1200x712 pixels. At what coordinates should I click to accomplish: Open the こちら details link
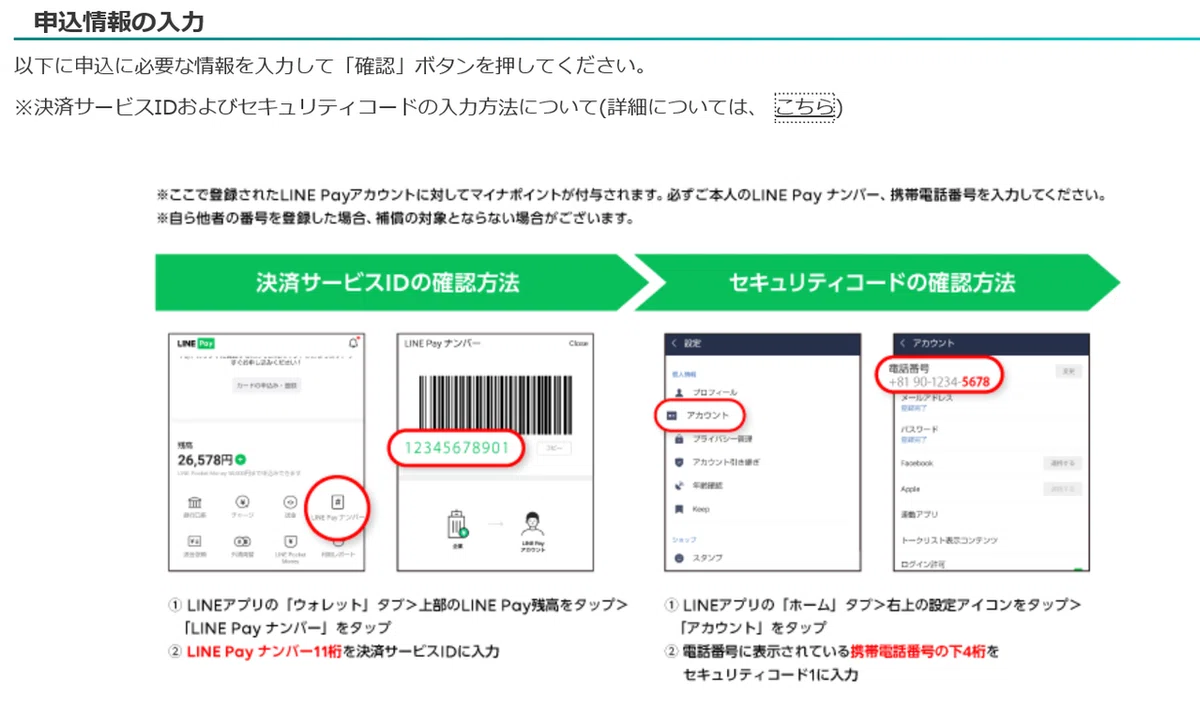[x=805, y=106]
